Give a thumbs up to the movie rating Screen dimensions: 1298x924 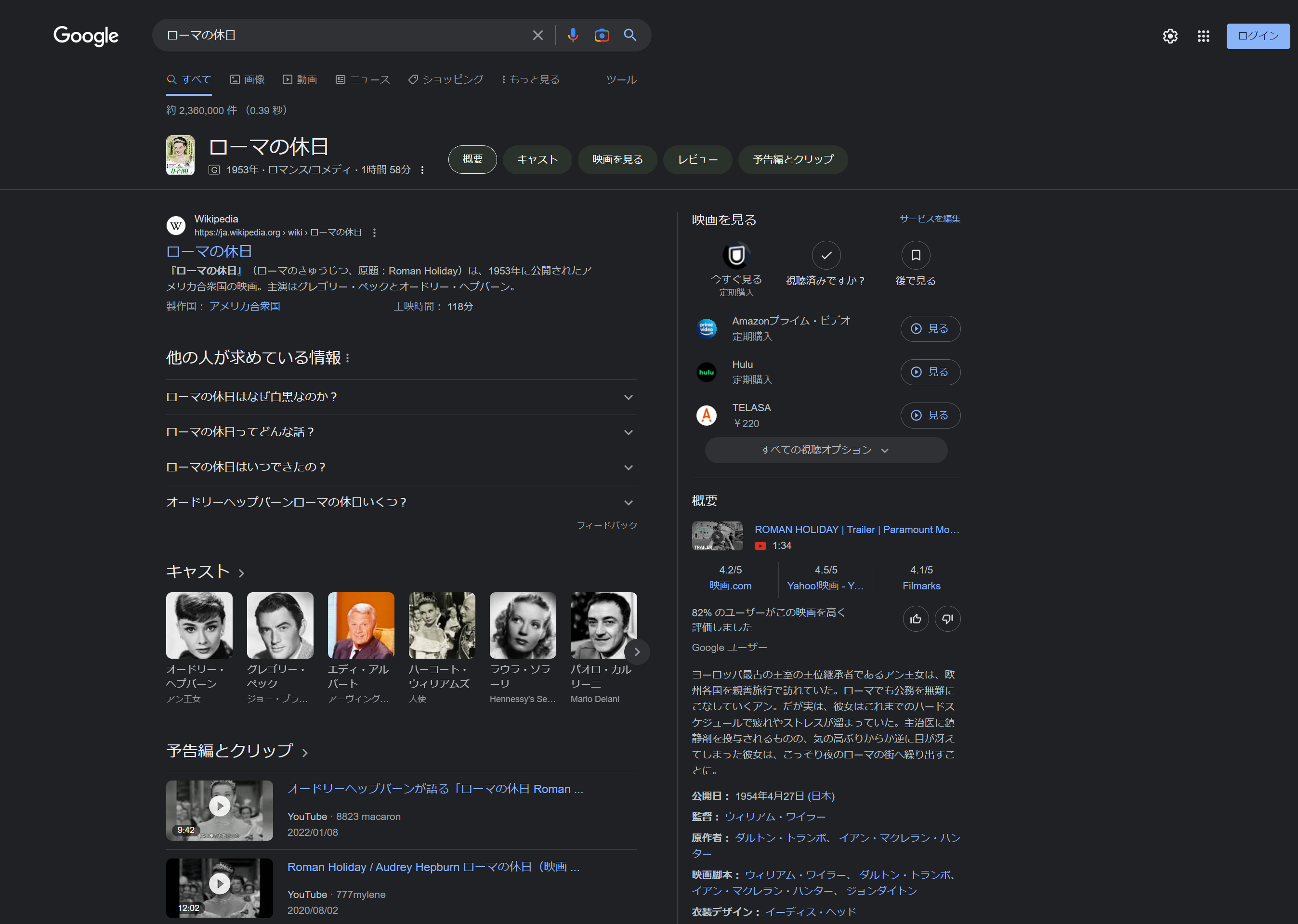[x=916, y=618]
